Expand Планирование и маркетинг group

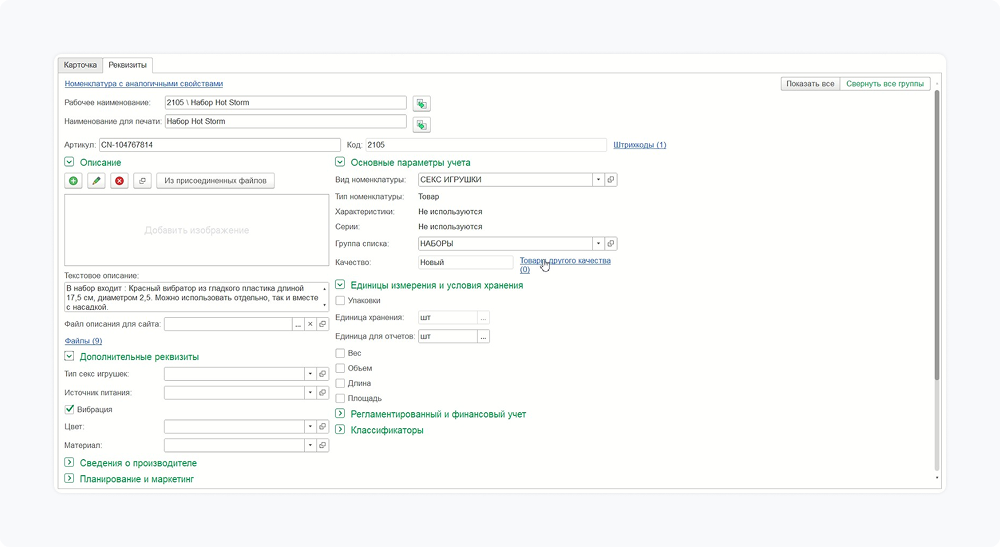[x=69, y=478]
